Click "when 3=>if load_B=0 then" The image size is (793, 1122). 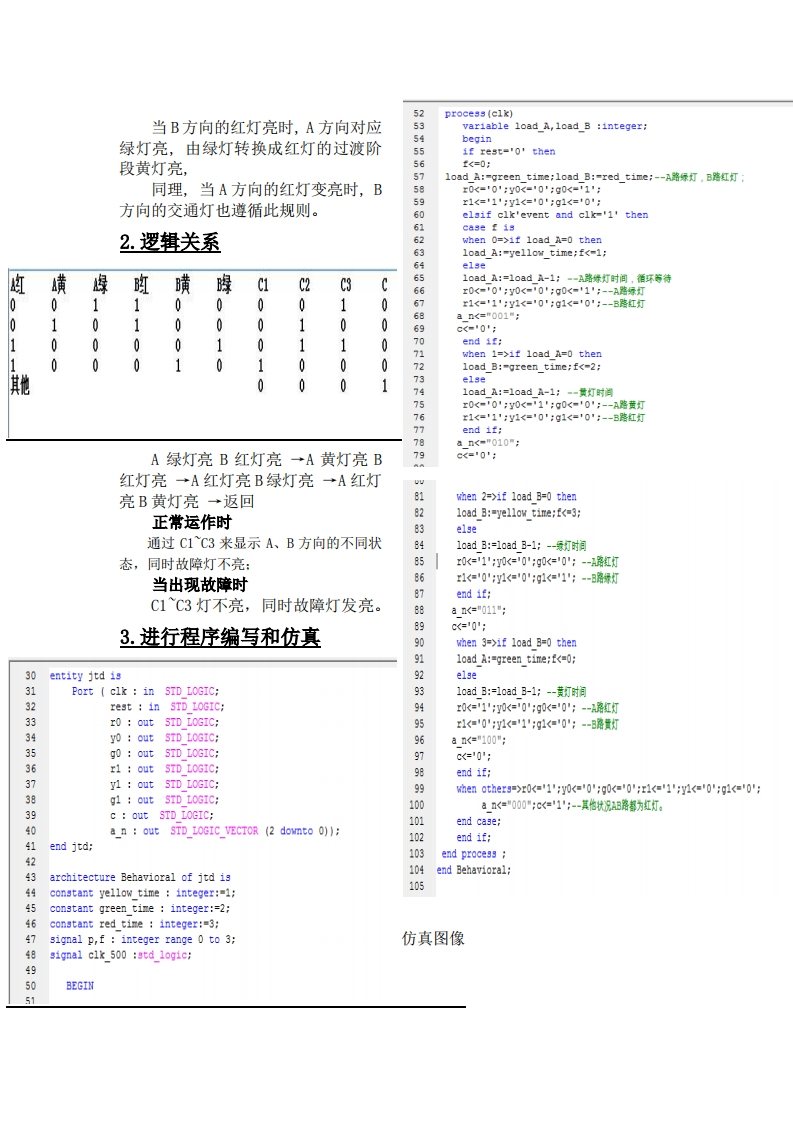pos(516,643)
